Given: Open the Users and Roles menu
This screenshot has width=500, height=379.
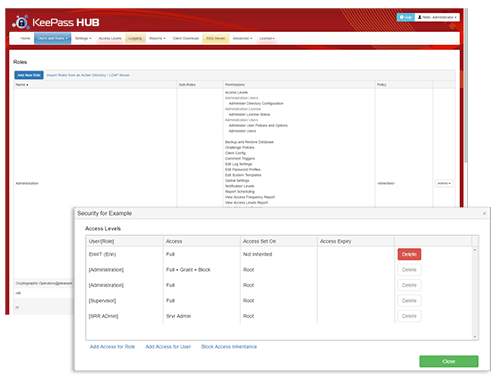Looking at the screenshot, I should tap(52, 38).
